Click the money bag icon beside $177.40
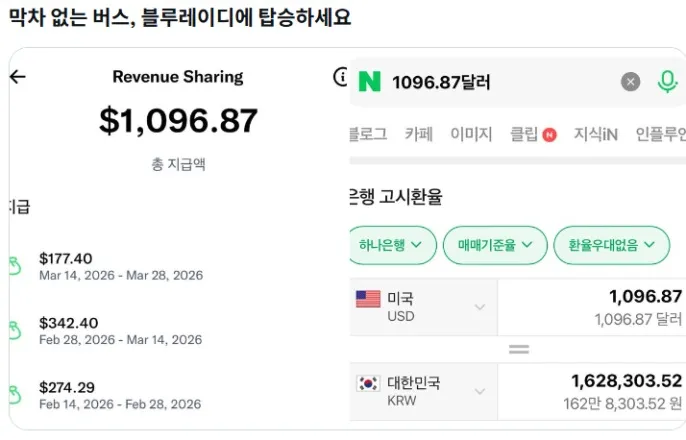The height and width of the screenshot is (440, 686). (14, 266)
